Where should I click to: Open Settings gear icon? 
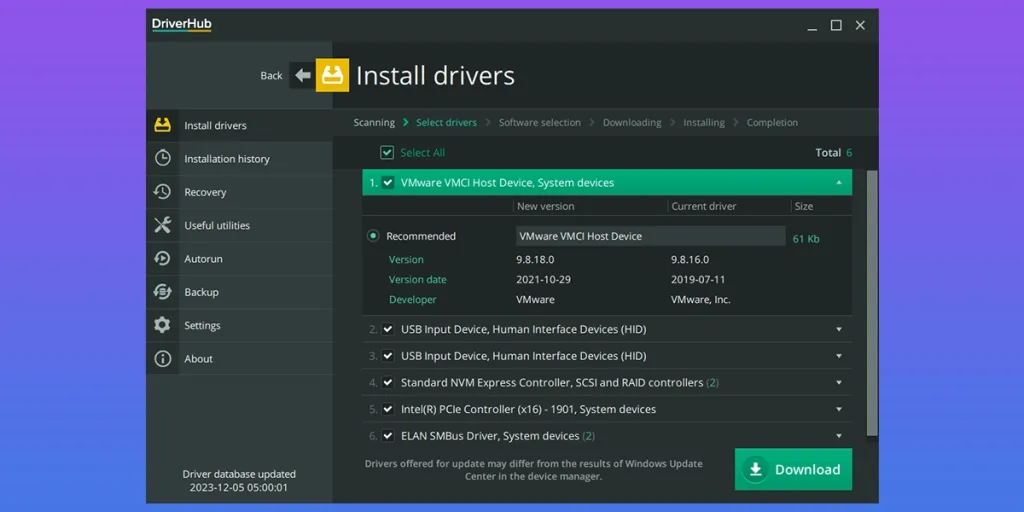[162, 325]
